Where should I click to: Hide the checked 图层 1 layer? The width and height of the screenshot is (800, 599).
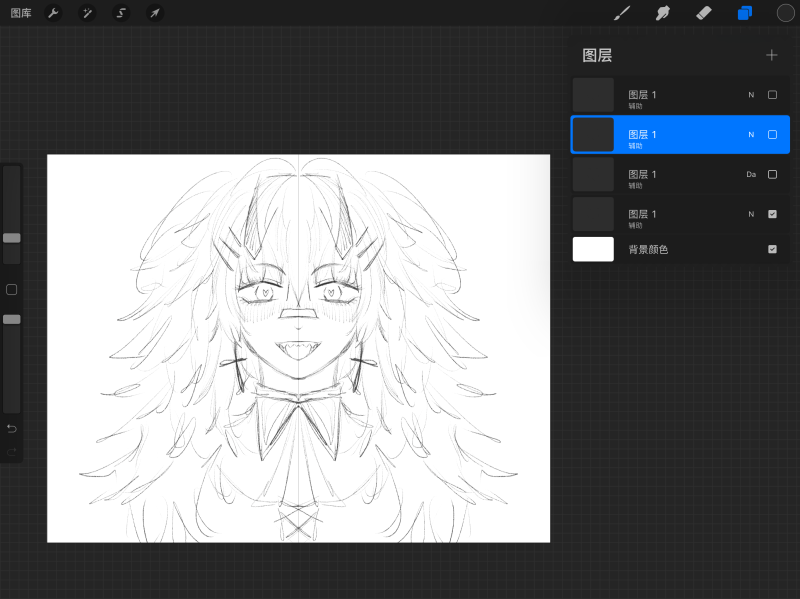(772, 214)
